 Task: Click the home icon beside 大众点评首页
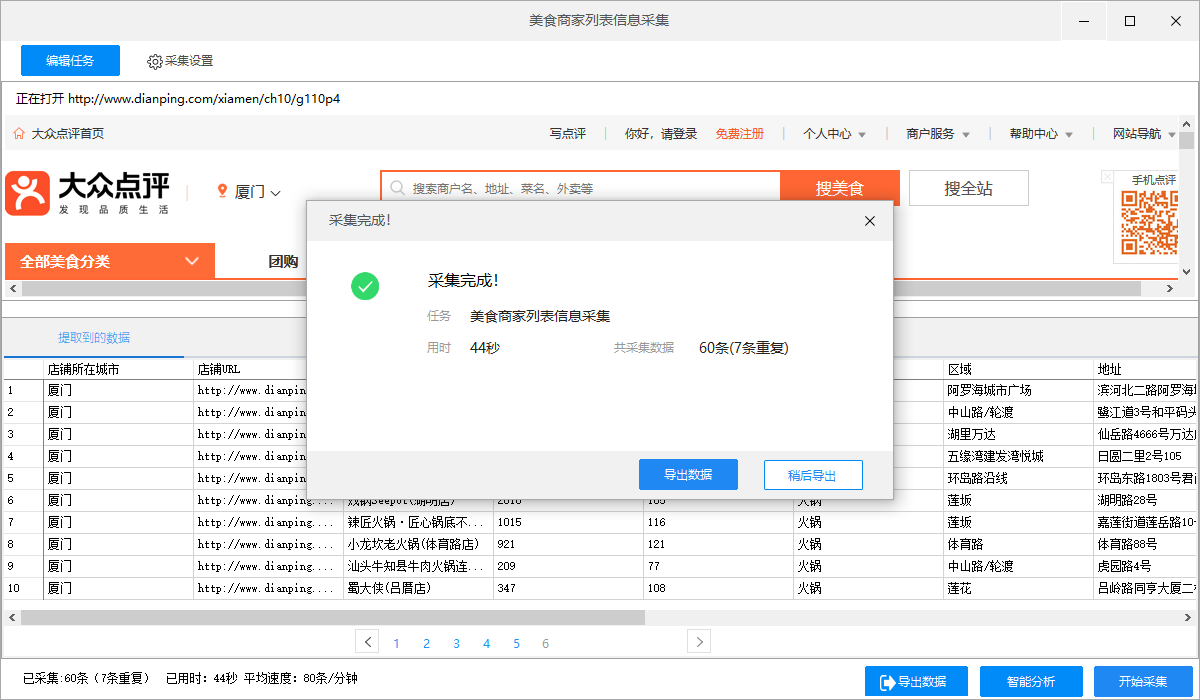click(18, 132)
